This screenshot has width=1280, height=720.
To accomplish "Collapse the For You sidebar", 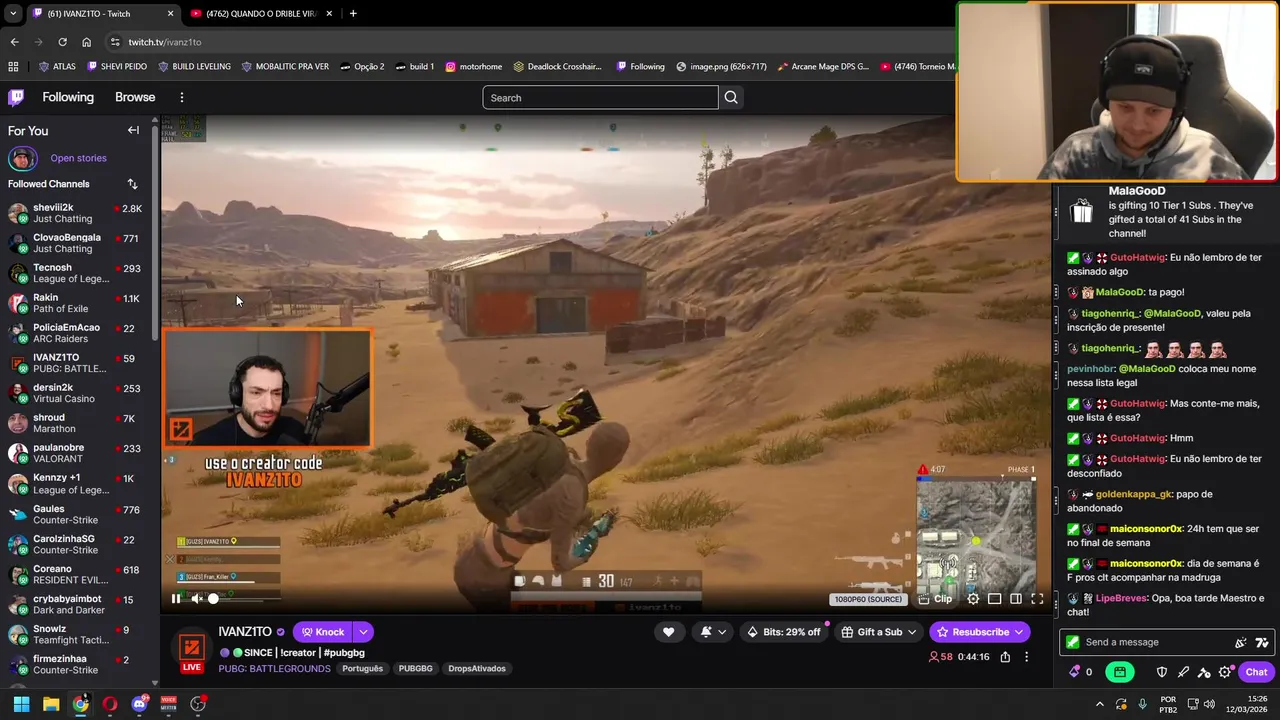I will click(x=133, y=130).
